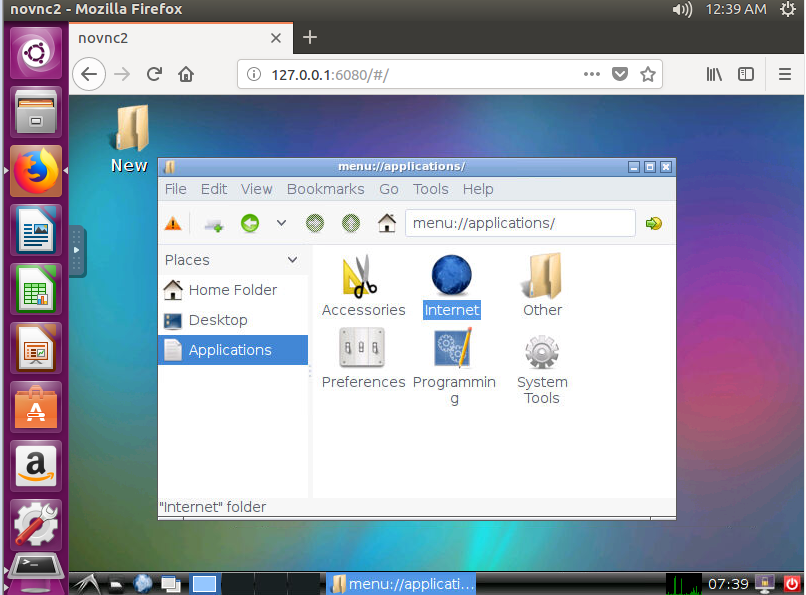
Task: Open the Firefox hamburger menu
Action: (x=784, y=75)
